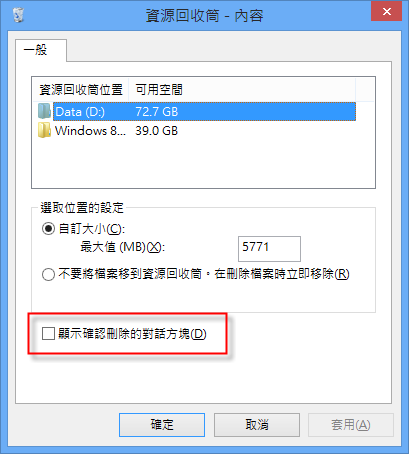Select the 自訂大小 radio button
The height and width of the screenshot is (454, 409).
(48, 229)
